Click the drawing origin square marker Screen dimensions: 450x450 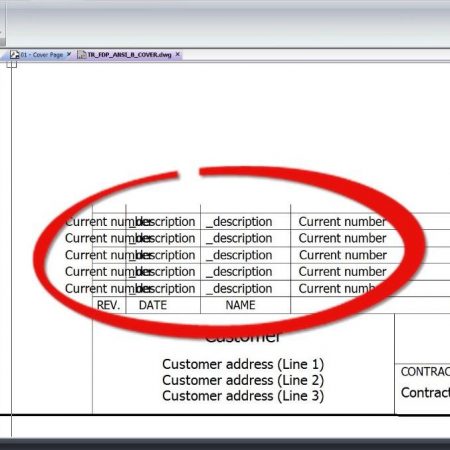(x=12, y=64)
